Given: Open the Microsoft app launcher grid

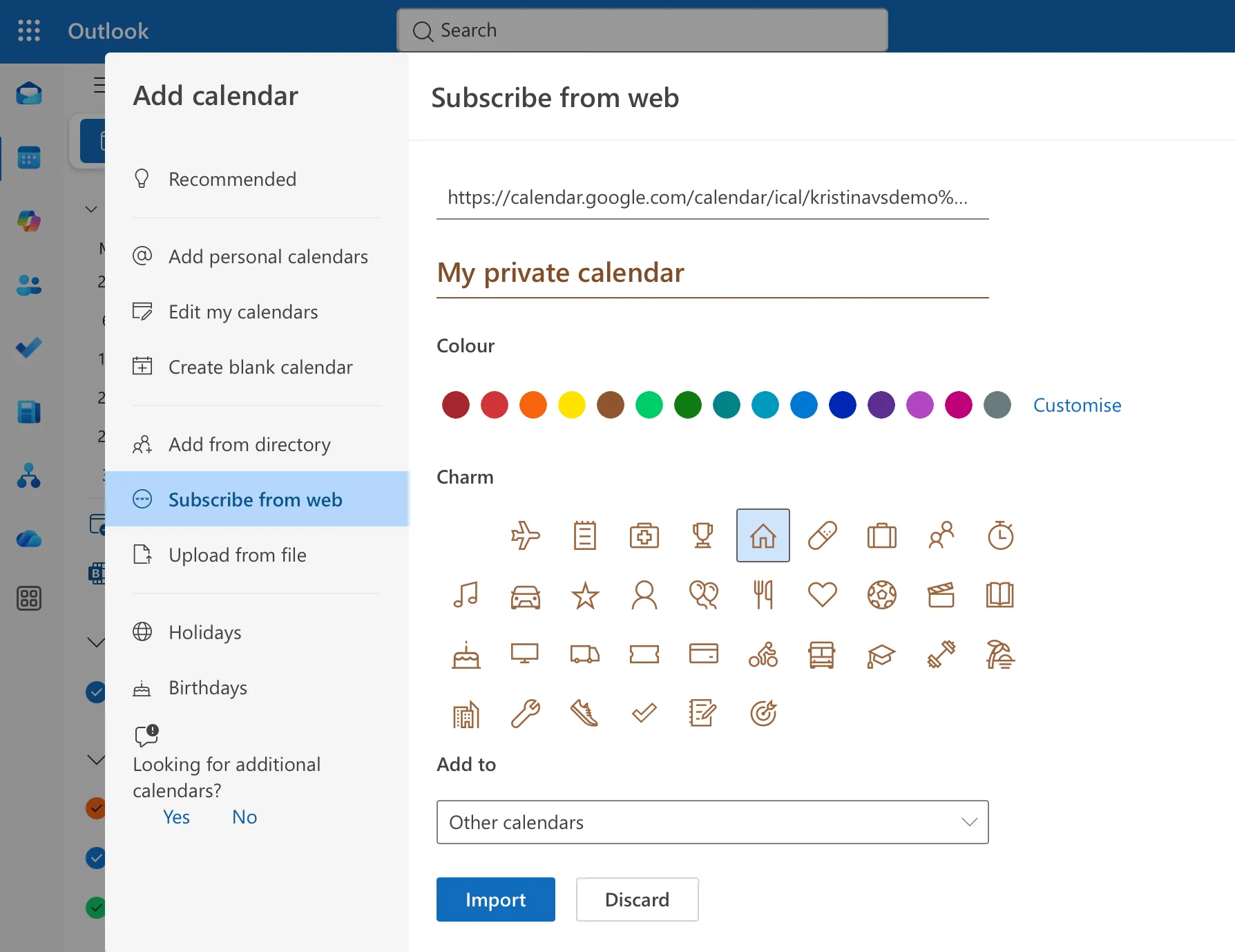Looking at the screenshot, I should point(29,30).
